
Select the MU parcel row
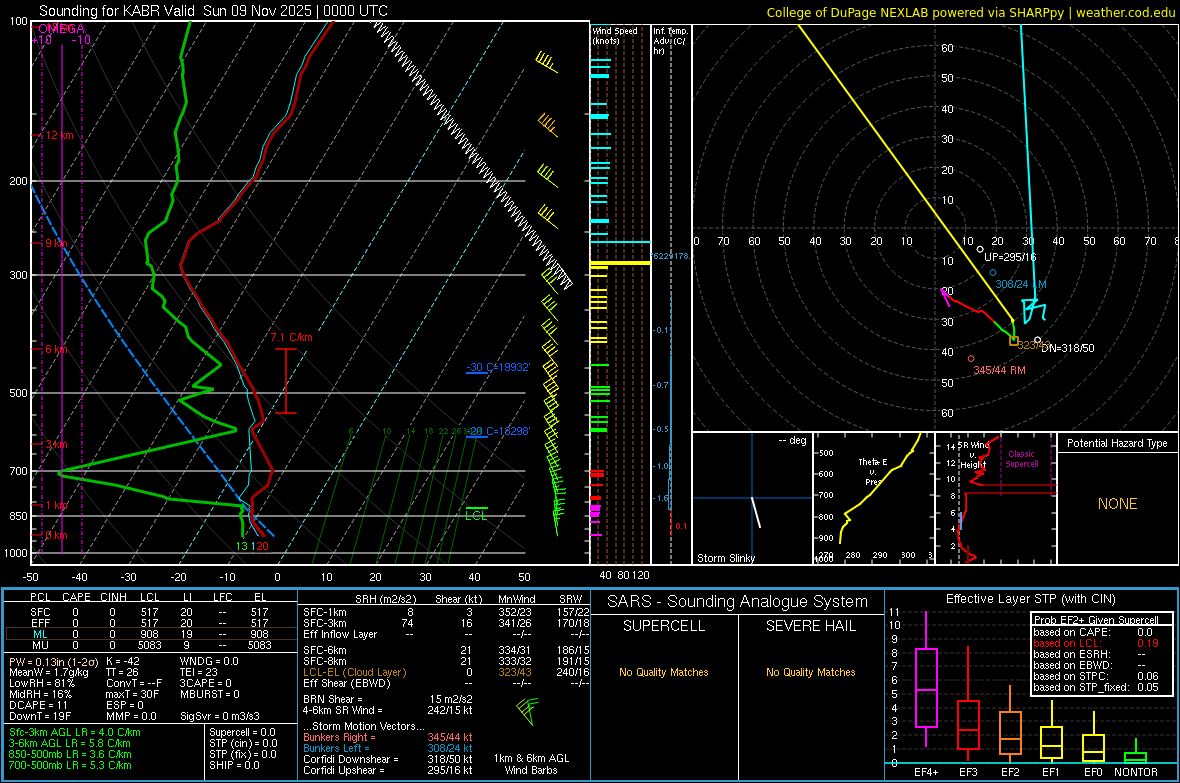(x=151, y=645)
